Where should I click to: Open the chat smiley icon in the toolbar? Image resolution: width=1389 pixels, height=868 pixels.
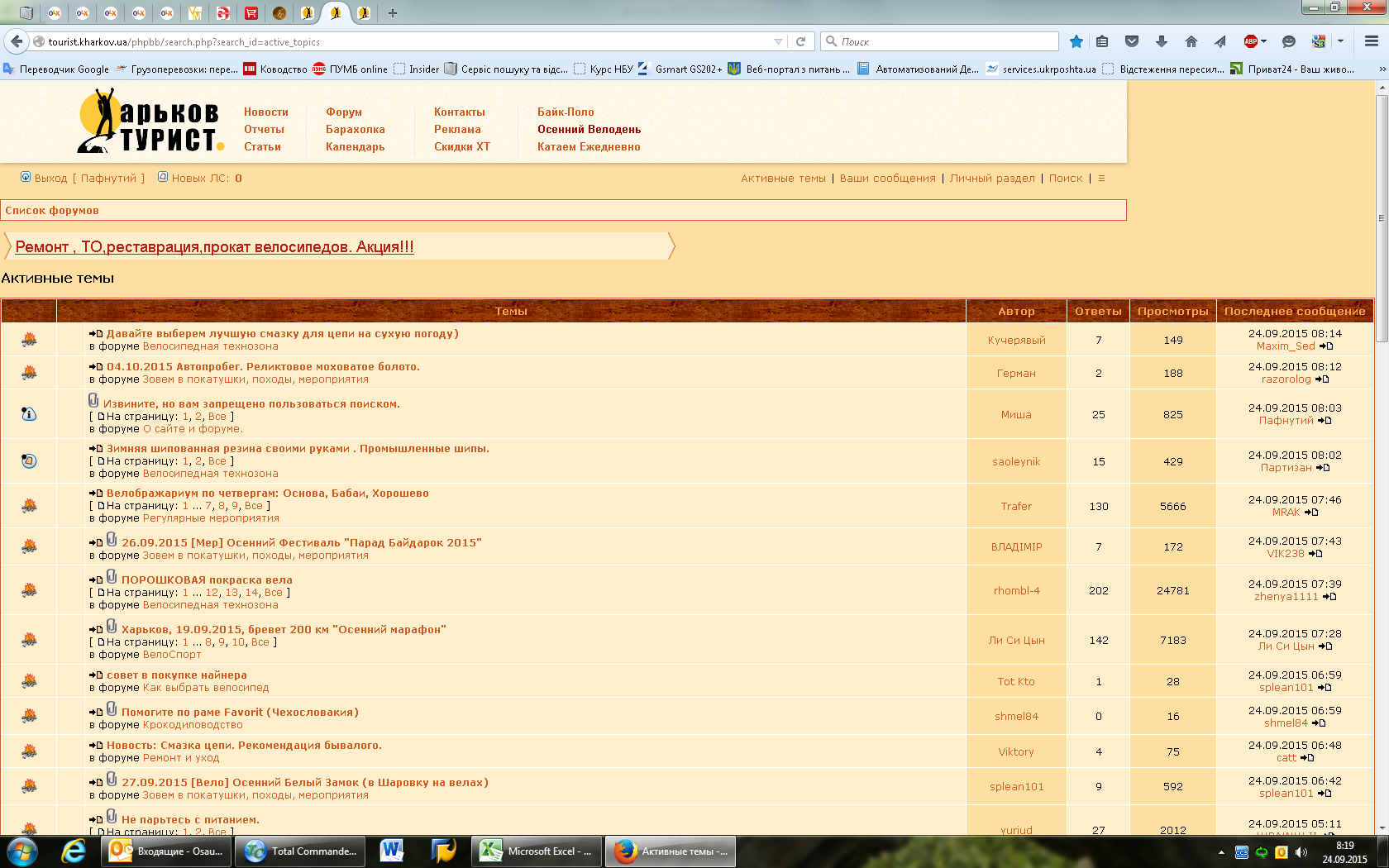coord(1288,41)
